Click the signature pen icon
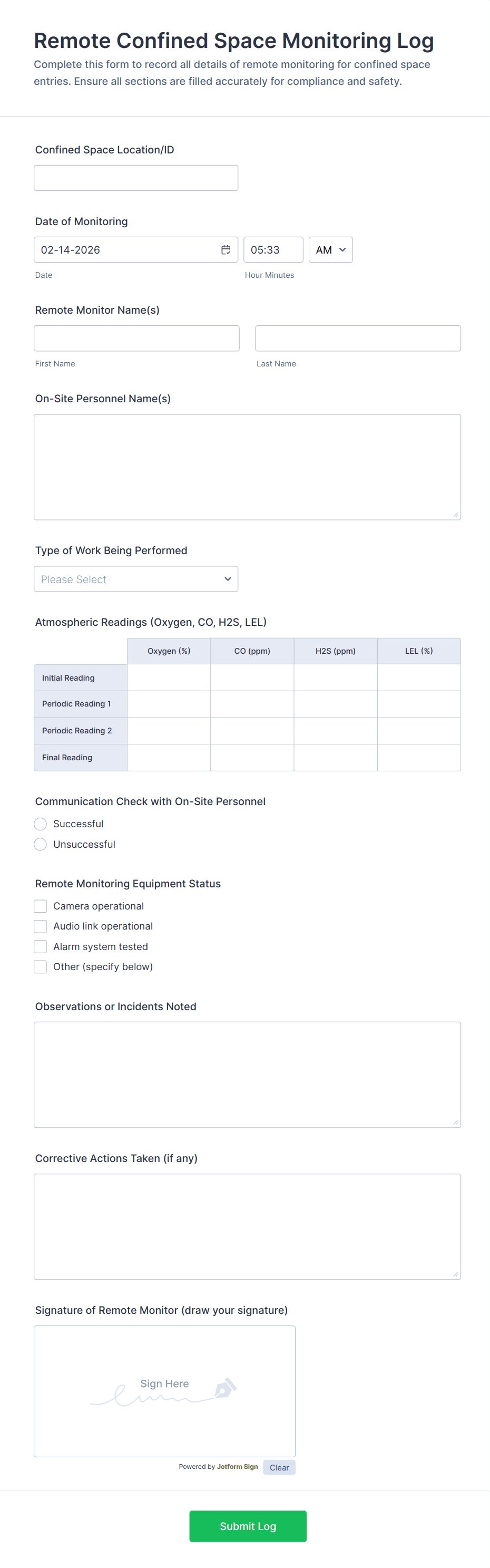 pos(226,1387)
